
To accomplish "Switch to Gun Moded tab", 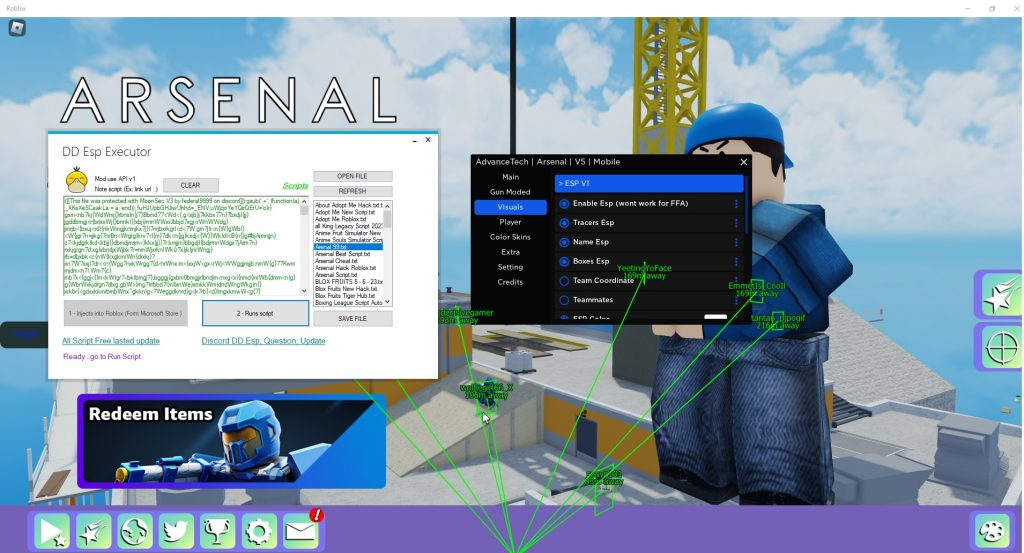I will click(x=511, y=192).
